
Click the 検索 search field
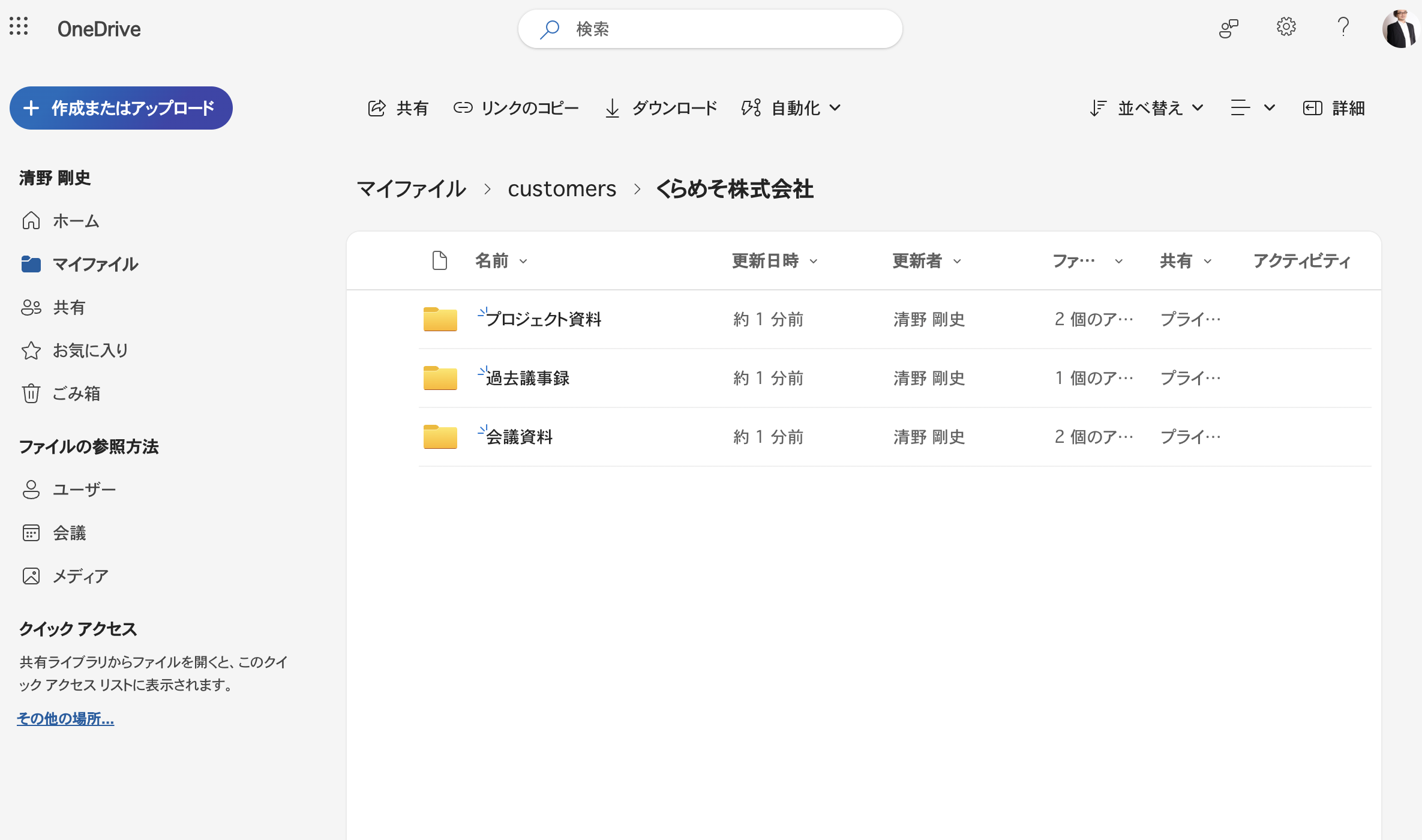point(710,29)
